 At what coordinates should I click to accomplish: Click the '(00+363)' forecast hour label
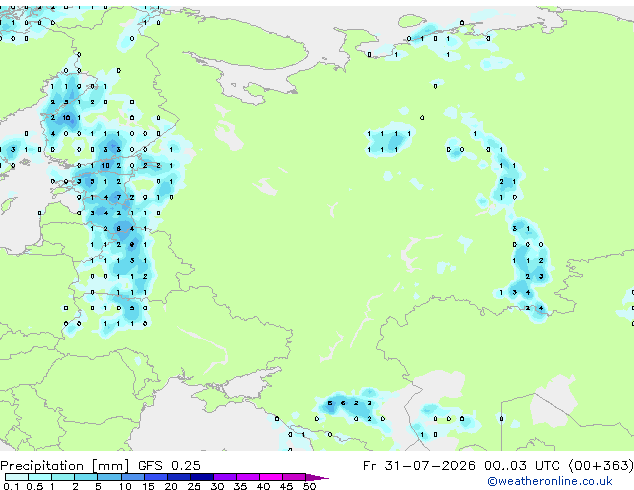pos(601,466)
